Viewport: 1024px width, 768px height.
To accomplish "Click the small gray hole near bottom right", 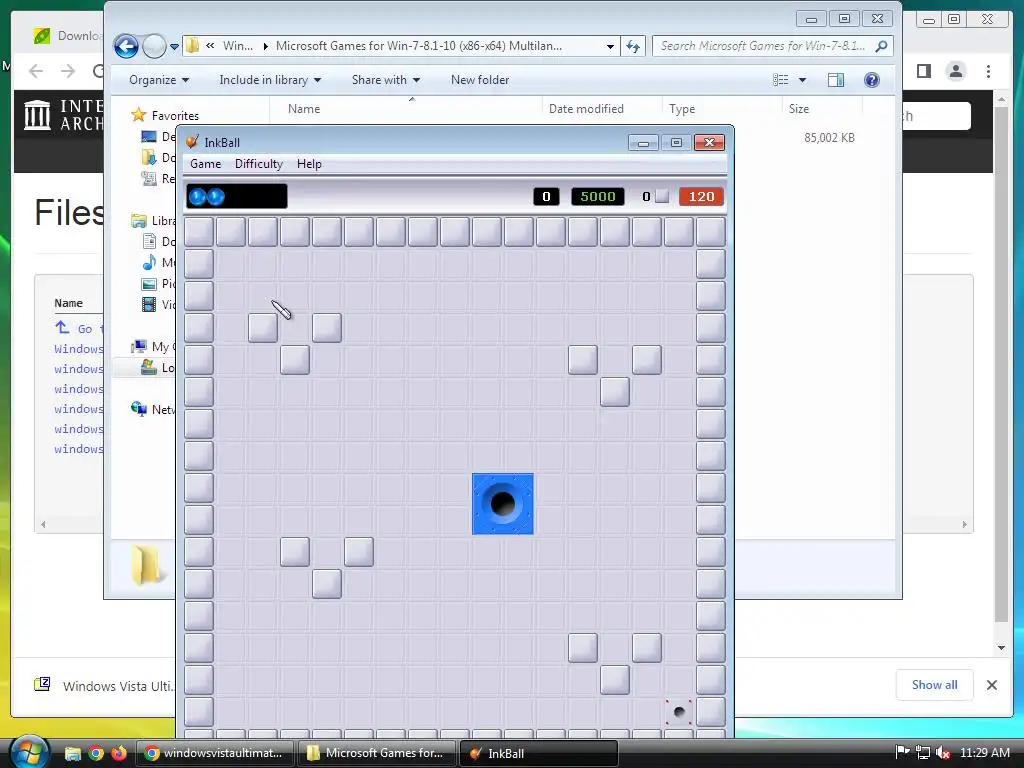I will pos(679,712).
